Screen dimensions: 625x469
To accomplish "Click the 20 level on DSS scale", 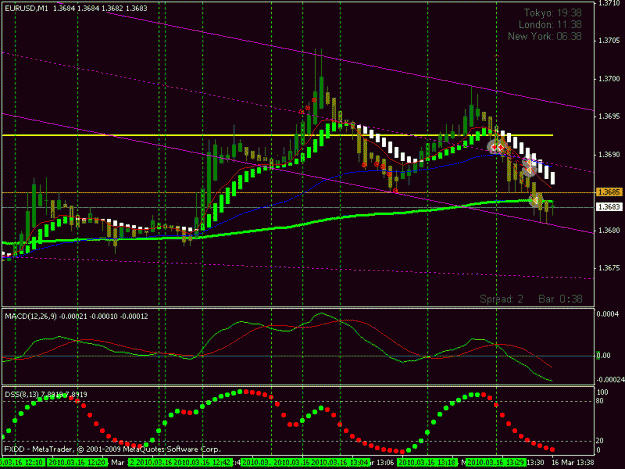I will click(x=600, y=441).
